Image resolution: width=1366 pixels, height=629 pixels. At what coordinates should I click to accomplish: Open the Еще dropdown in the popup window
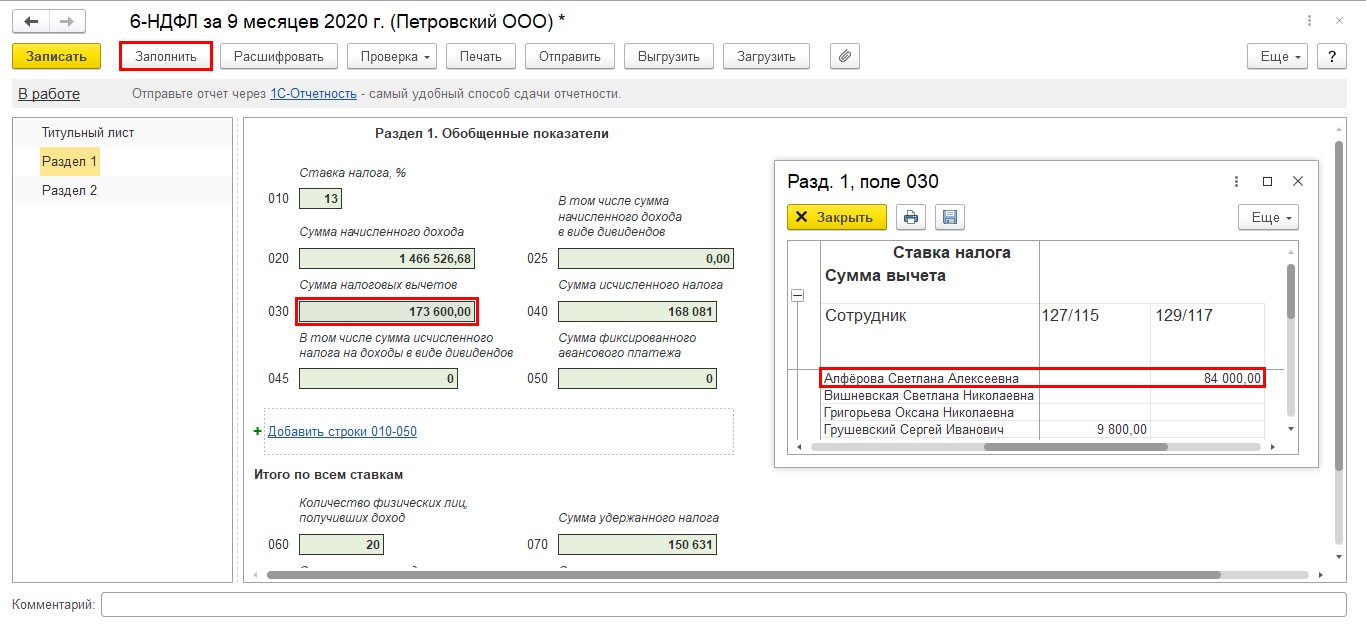point(1268,217)
